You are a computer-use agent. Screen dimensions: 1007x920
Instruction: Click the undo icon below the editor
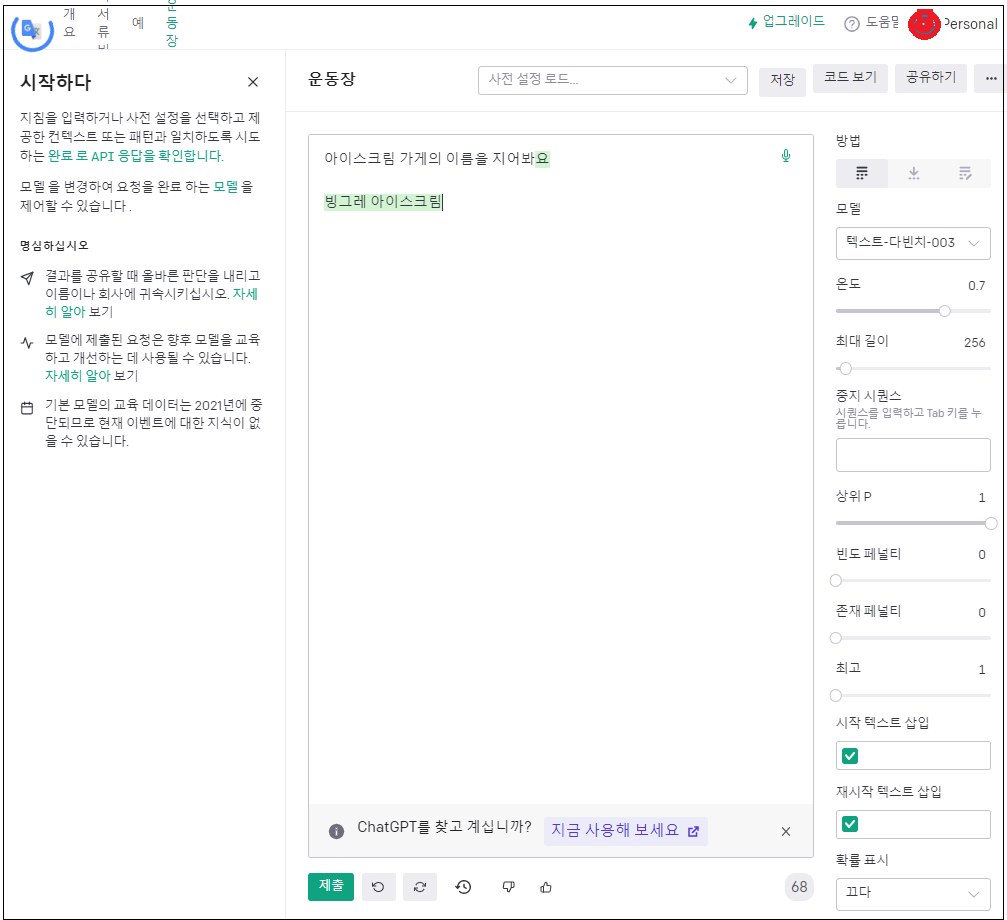378,886
